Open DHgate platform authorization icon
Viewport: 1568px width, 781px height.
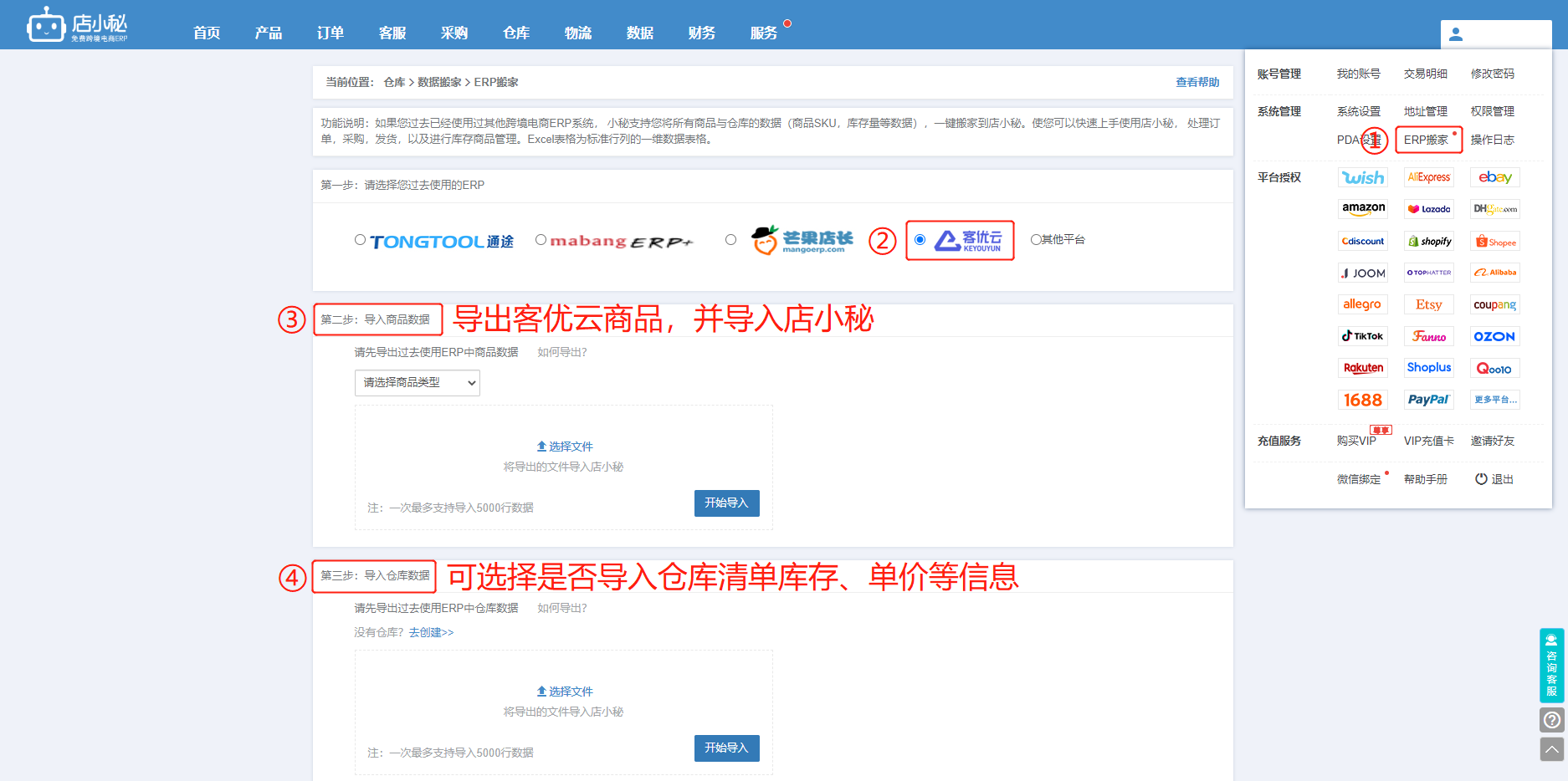pos(1495,209)
